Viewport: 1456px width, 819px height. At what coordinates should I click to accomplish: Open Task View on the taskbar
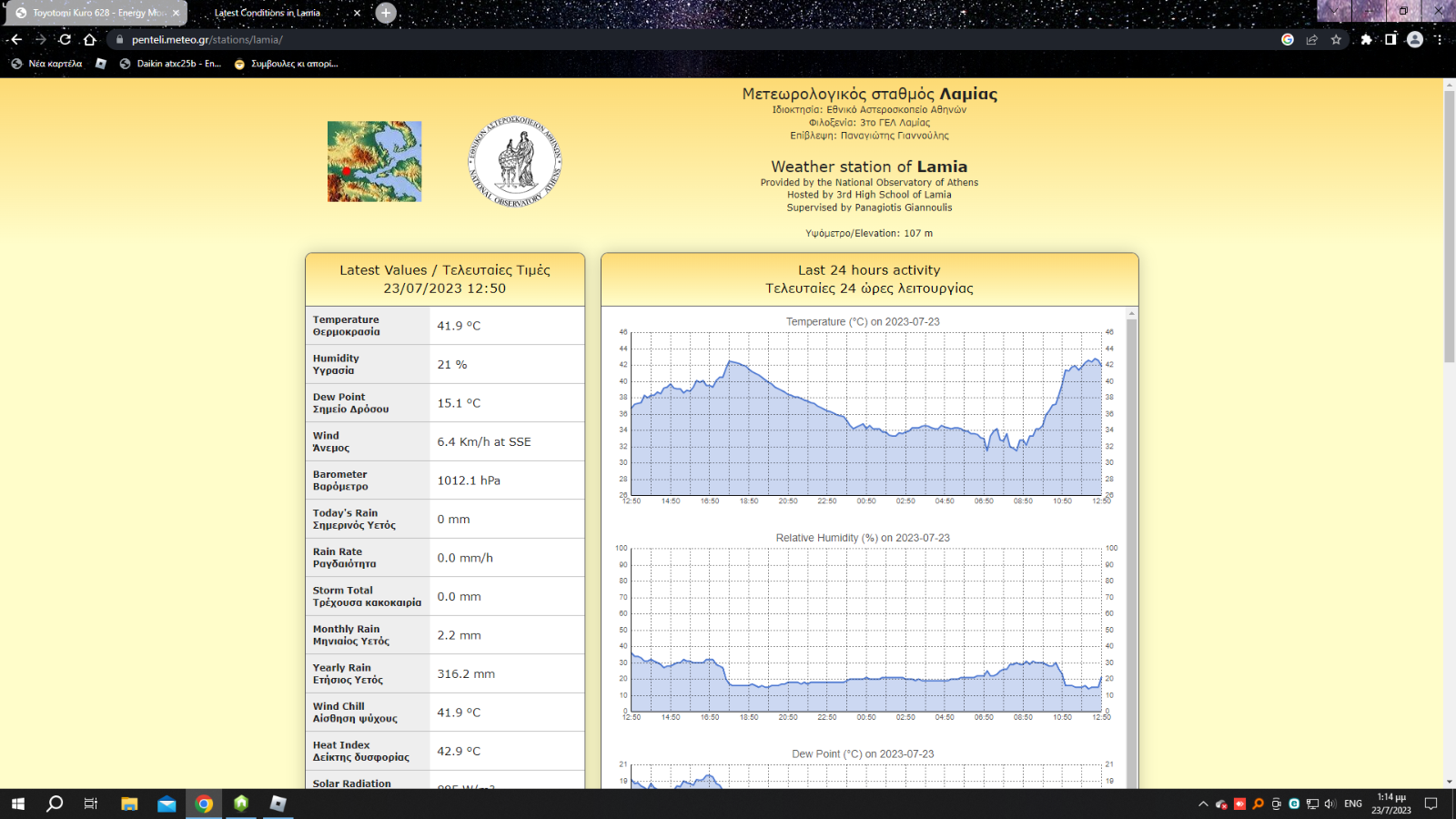click(91, 804)
